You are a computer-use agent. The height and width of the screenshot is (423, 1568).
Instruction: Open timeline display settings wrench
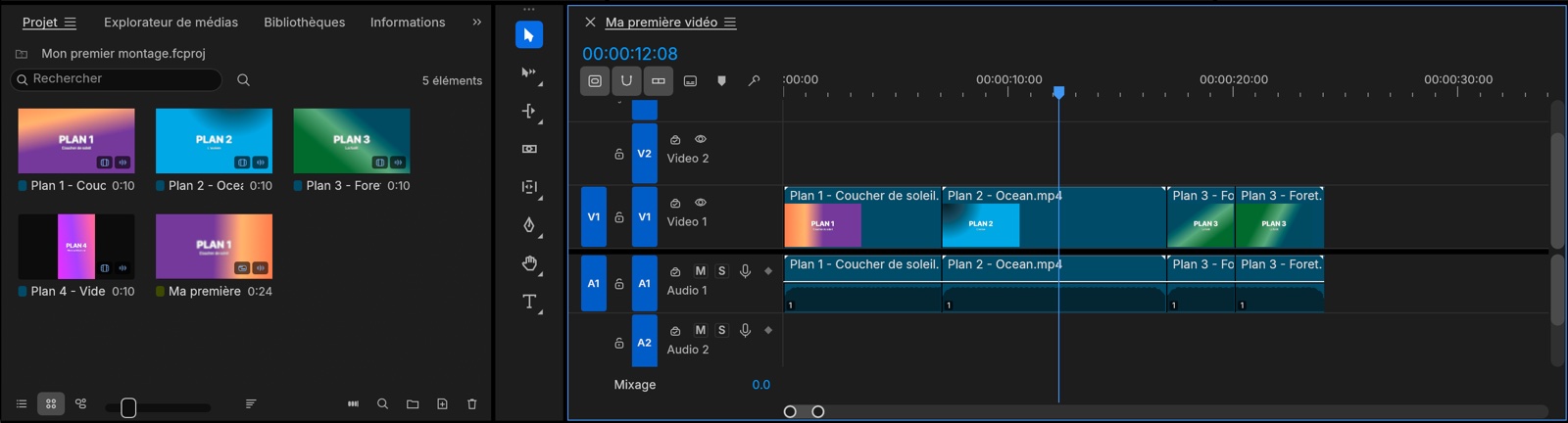click(x=754, y=81)
